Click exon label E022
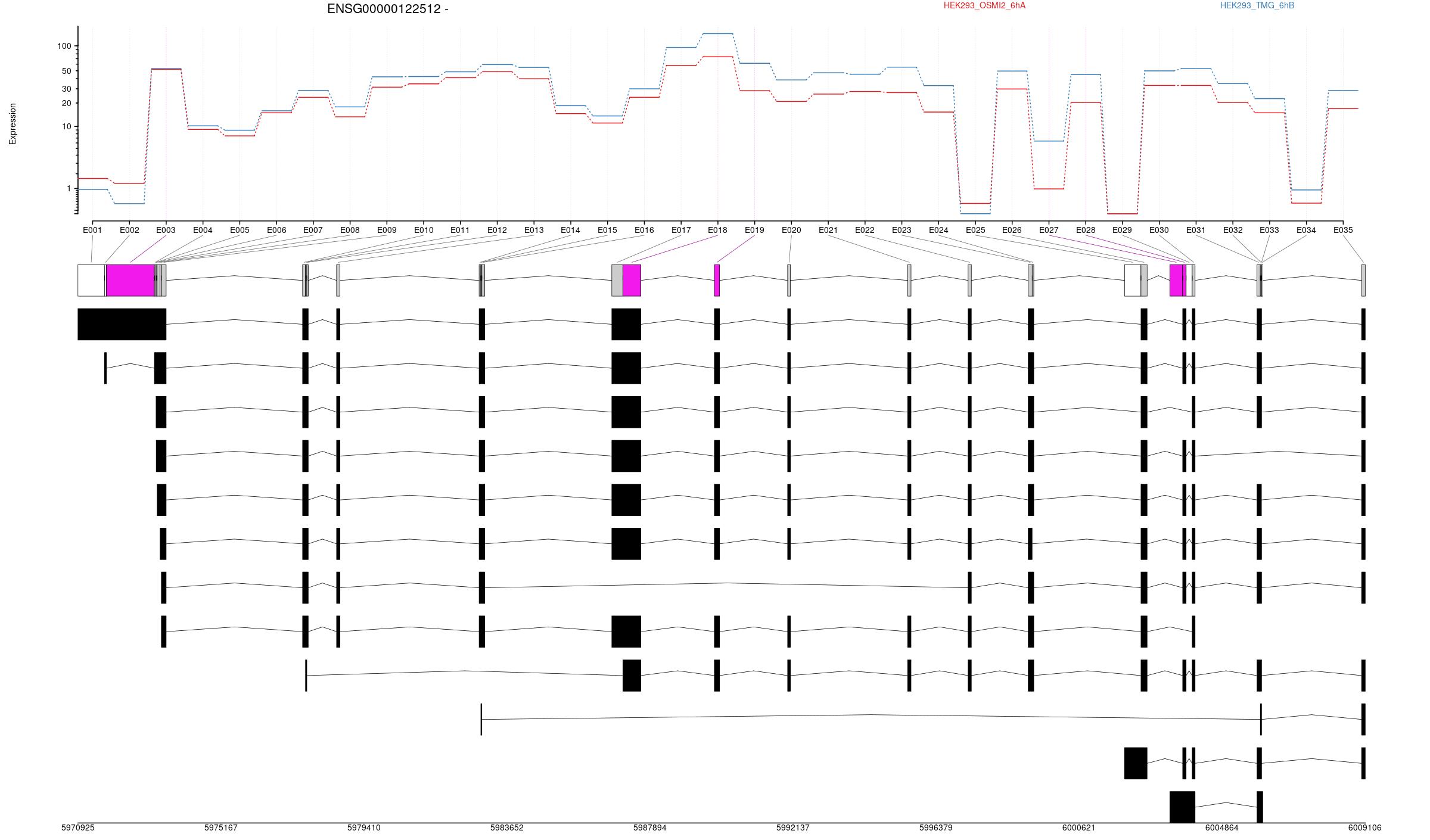 865,230
